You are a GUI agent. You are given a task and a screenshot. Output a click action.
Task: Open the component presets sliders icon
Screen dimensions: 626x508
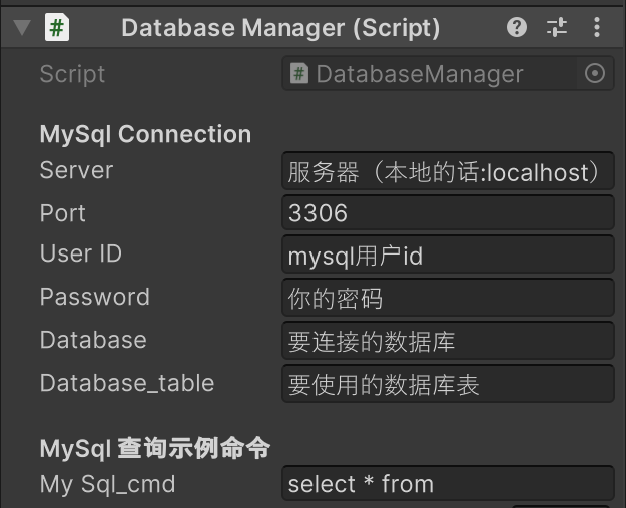(x=557, y=28)
